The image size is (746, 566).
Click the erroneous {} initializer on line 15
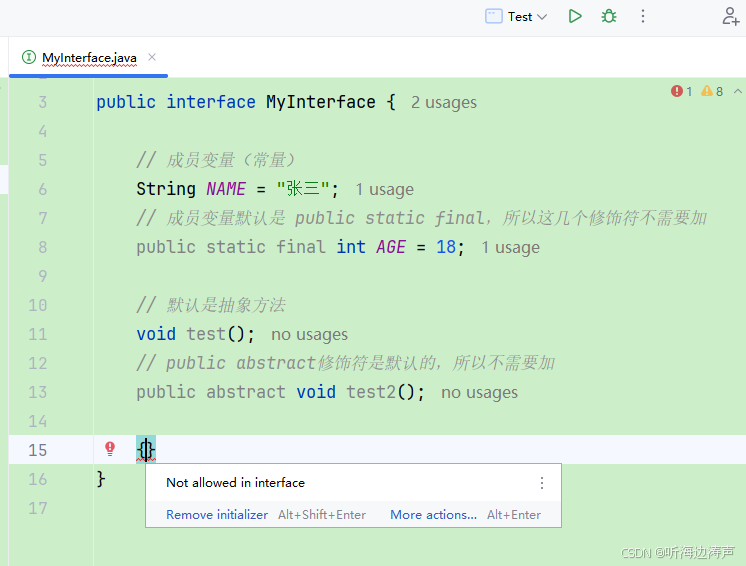tap(146, 449)
